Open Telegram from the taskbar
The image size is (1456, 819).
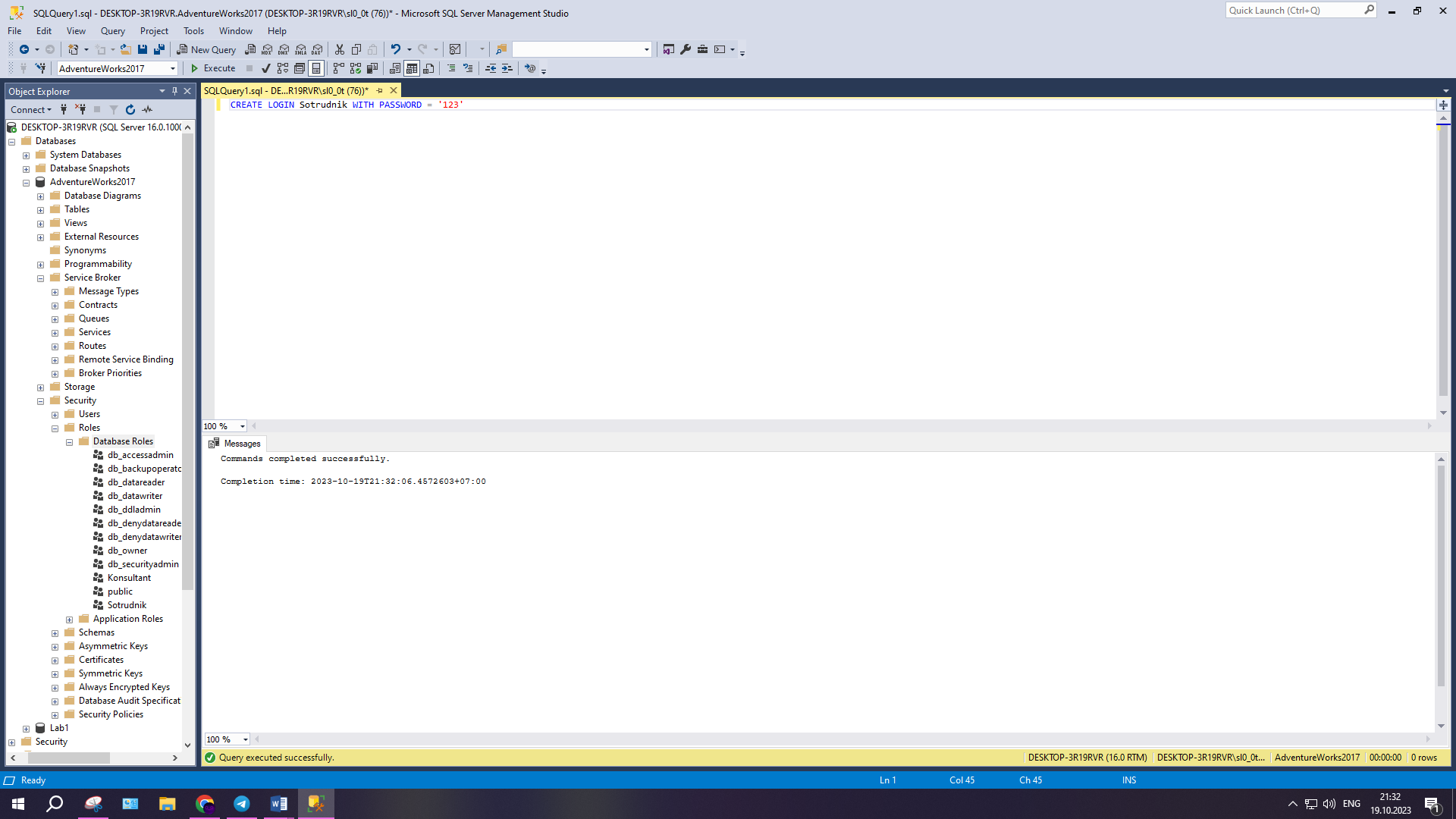point(242,804)
